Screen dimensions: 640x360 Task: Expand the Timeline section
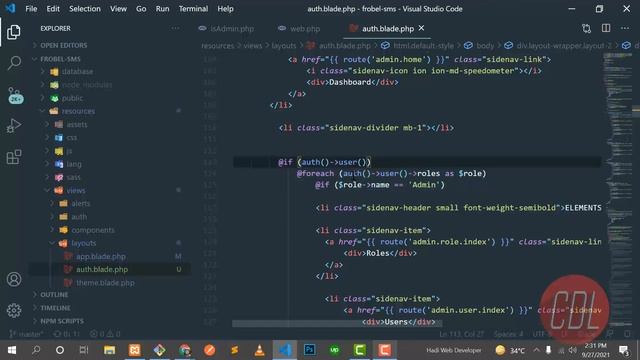[x=55, y=308]
